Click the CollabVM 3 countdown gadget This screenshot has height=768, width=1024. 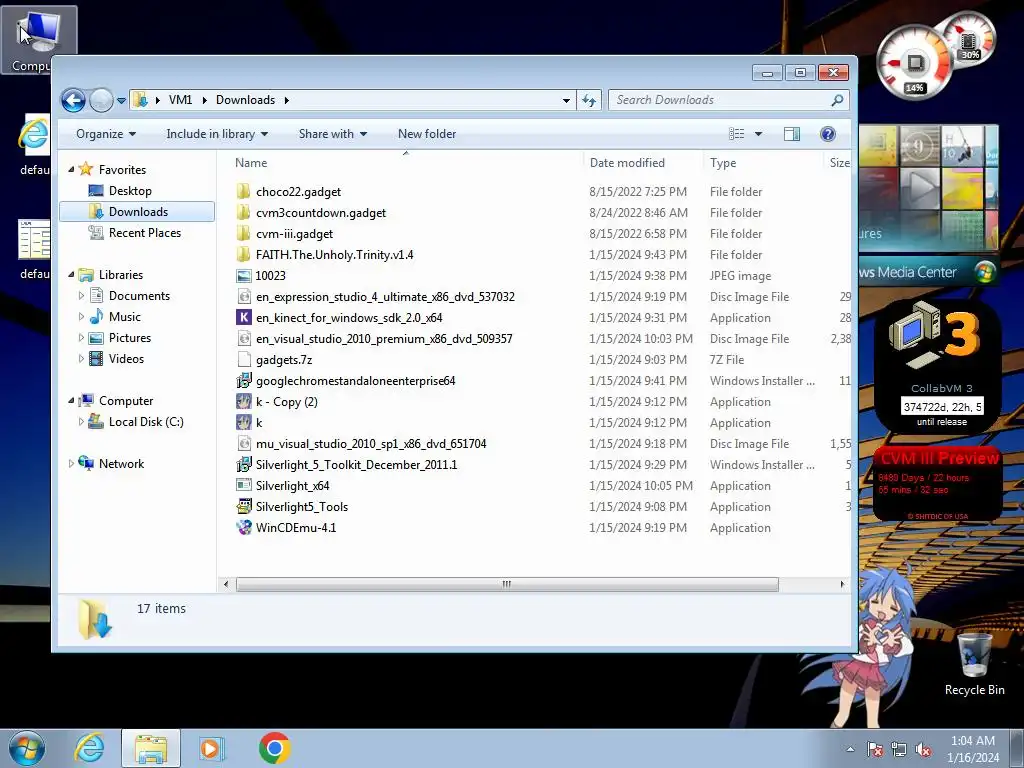coord(938,366)
